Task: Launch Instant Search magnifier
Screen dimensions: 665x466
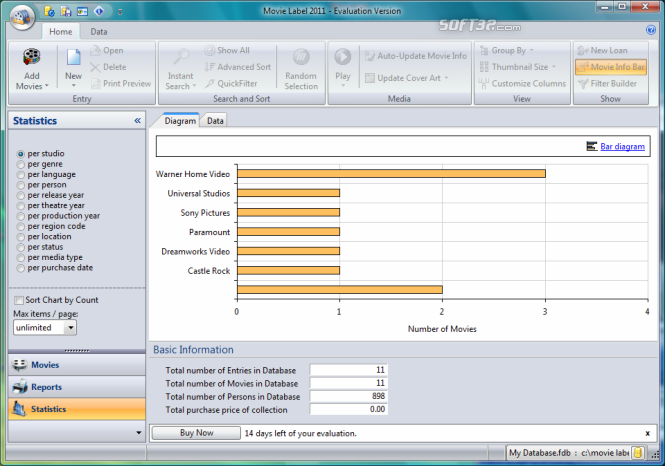Action: pos(181,56)
